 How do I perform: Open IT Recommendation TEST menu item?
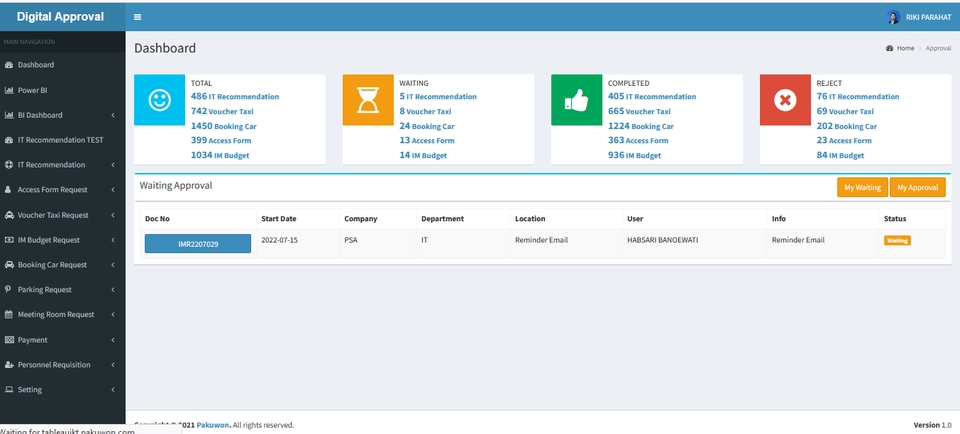(x=62, y=140)
